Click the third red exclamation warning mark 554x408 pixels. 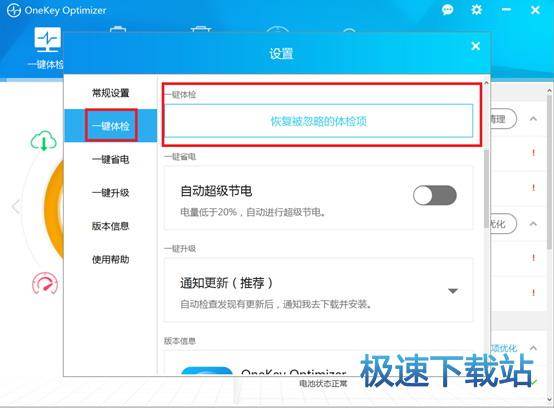534,258
